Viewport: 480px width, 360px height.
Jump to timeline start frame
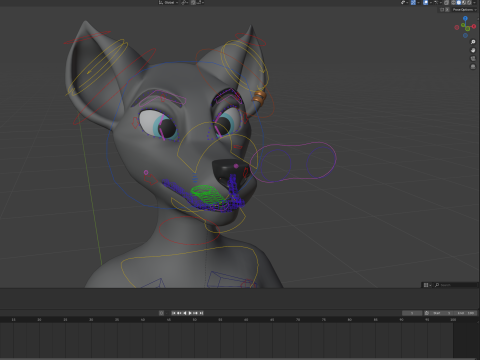click(x=174, y=313)
